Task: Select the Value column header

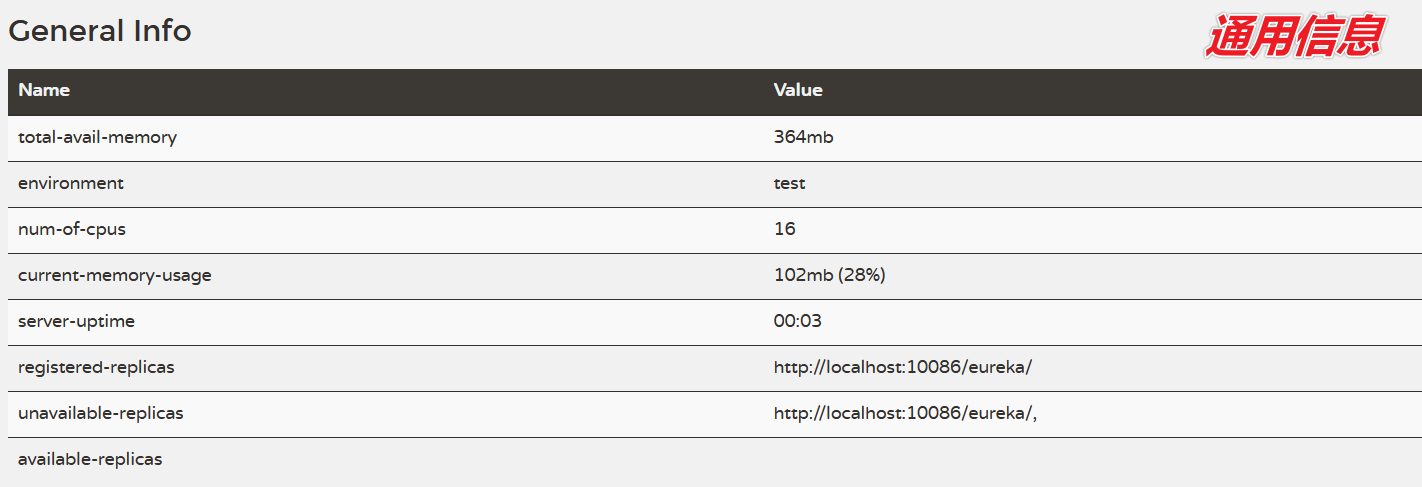Action: 798,90
